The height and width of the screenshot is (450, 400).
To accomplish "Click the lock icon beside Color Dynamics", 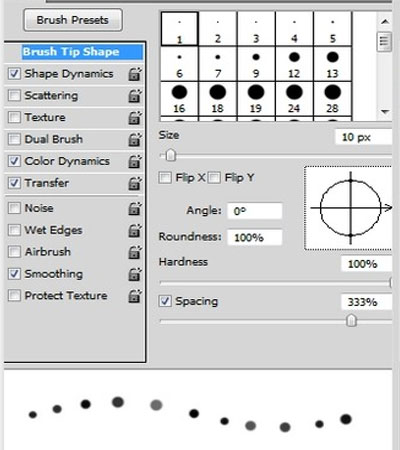I will point(135,161).
